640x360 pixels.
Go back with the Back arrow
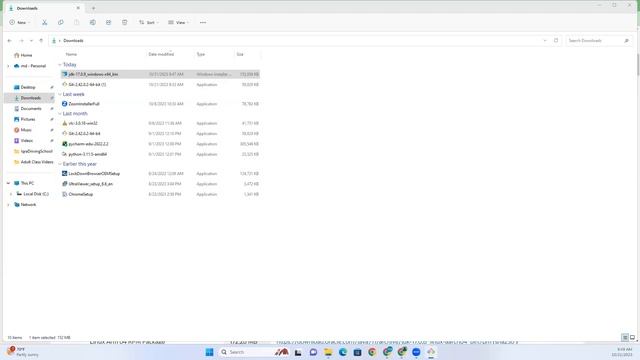tap(10, 40)
